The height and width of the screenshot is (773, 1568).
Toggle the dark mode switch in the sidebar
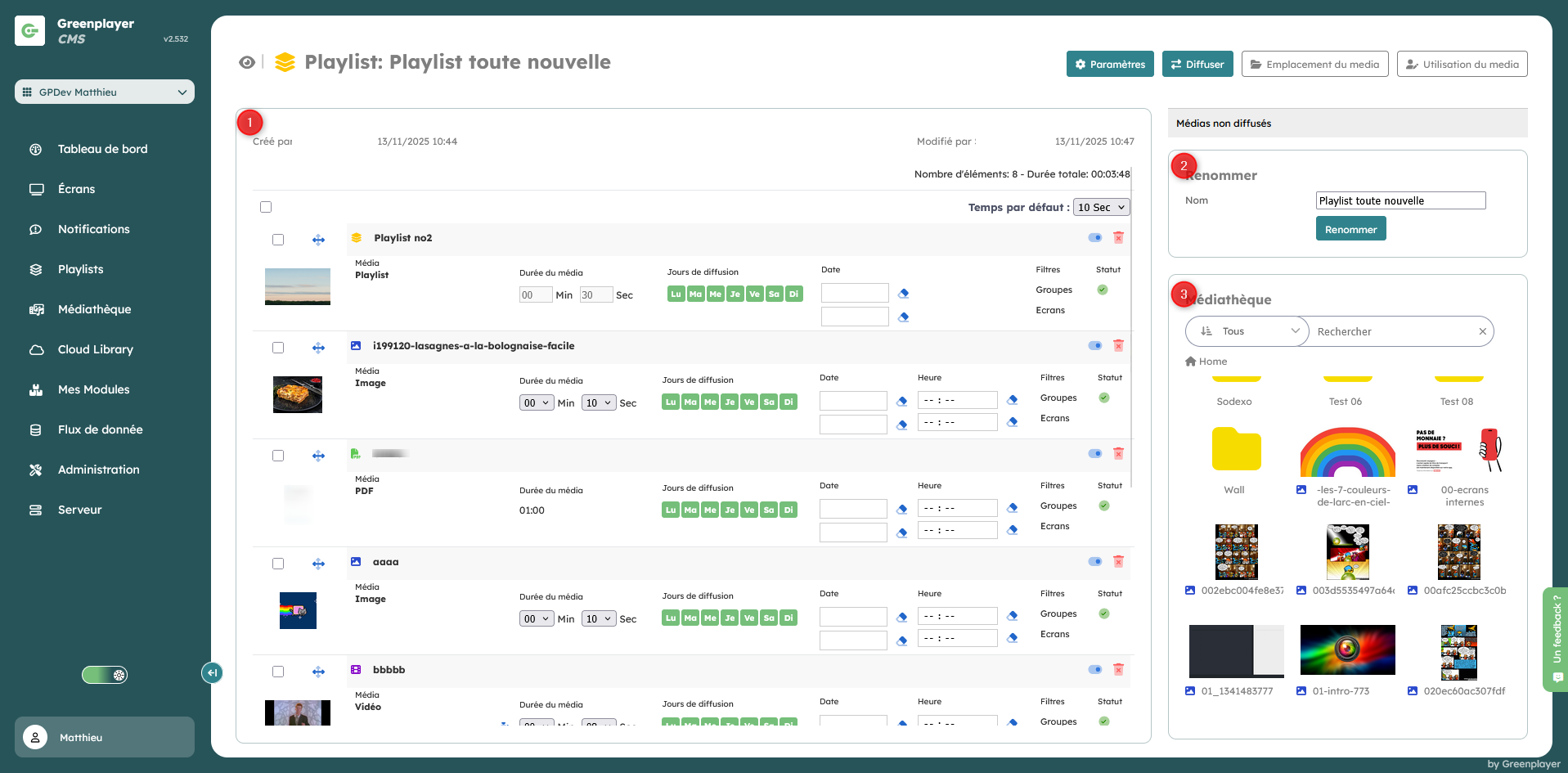(105, 675)
